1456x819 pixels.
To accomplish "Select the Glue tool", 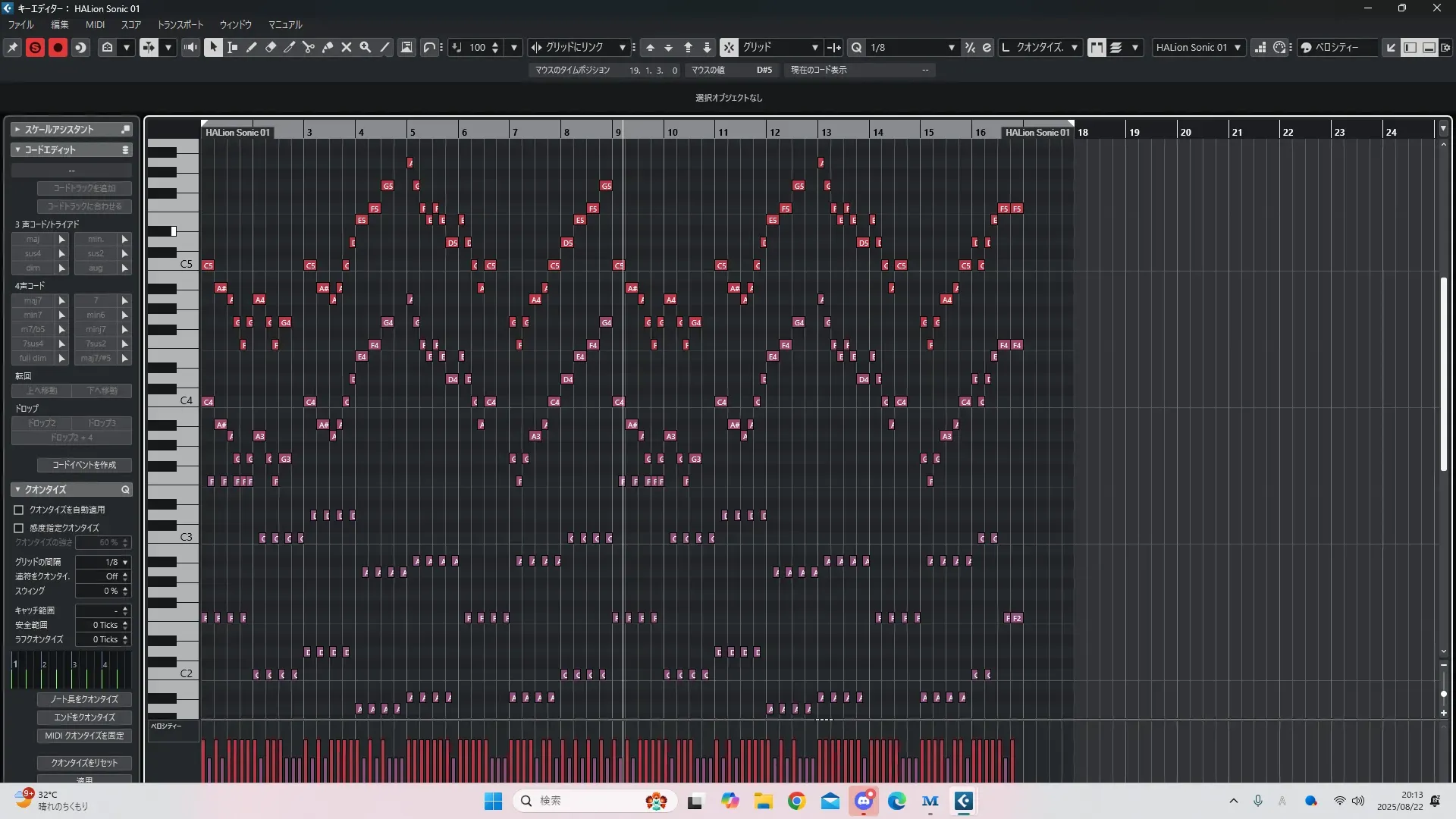I will (328, 47).
